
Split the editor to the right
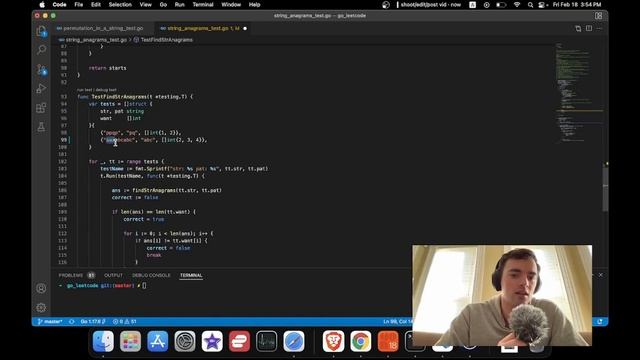click(x=589, y=28)
